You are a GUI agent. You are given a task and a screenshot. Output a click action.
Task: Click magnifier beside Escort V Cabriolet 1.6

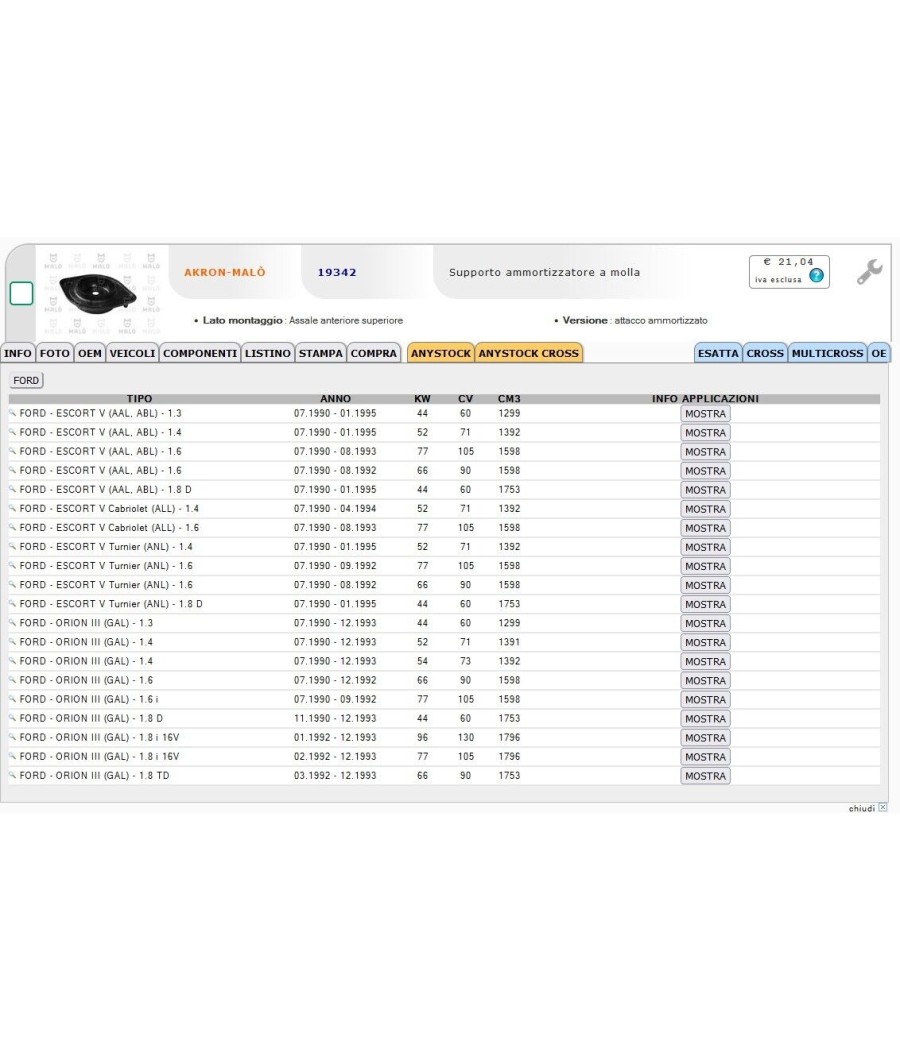pyautogui.click(x=12, y=528)
